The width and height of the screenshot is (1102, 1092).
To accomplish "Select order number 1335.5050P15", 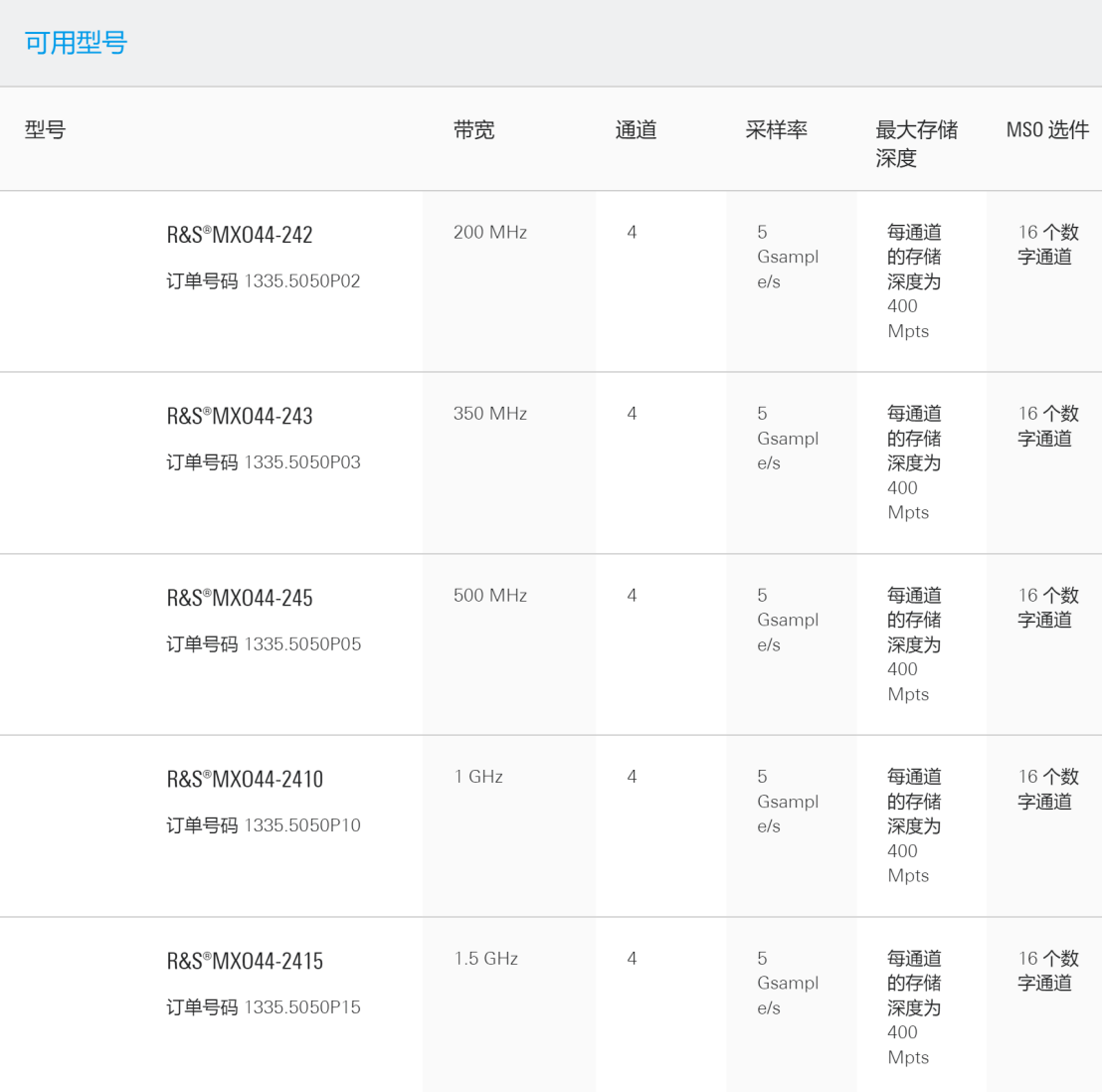I will [x=302, y=1007].
